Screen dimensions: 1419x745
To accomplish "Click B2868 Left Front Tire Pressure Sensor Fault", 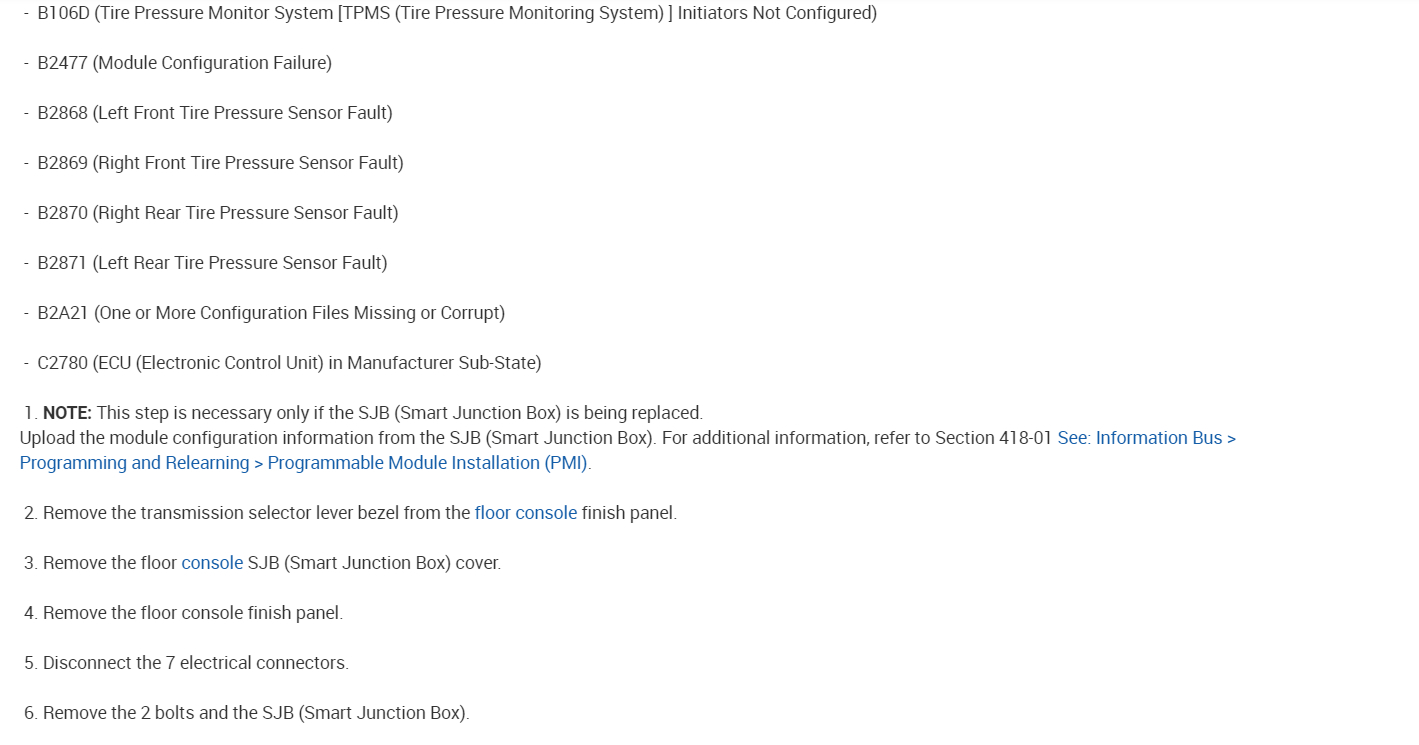I will tap(214, 113).
